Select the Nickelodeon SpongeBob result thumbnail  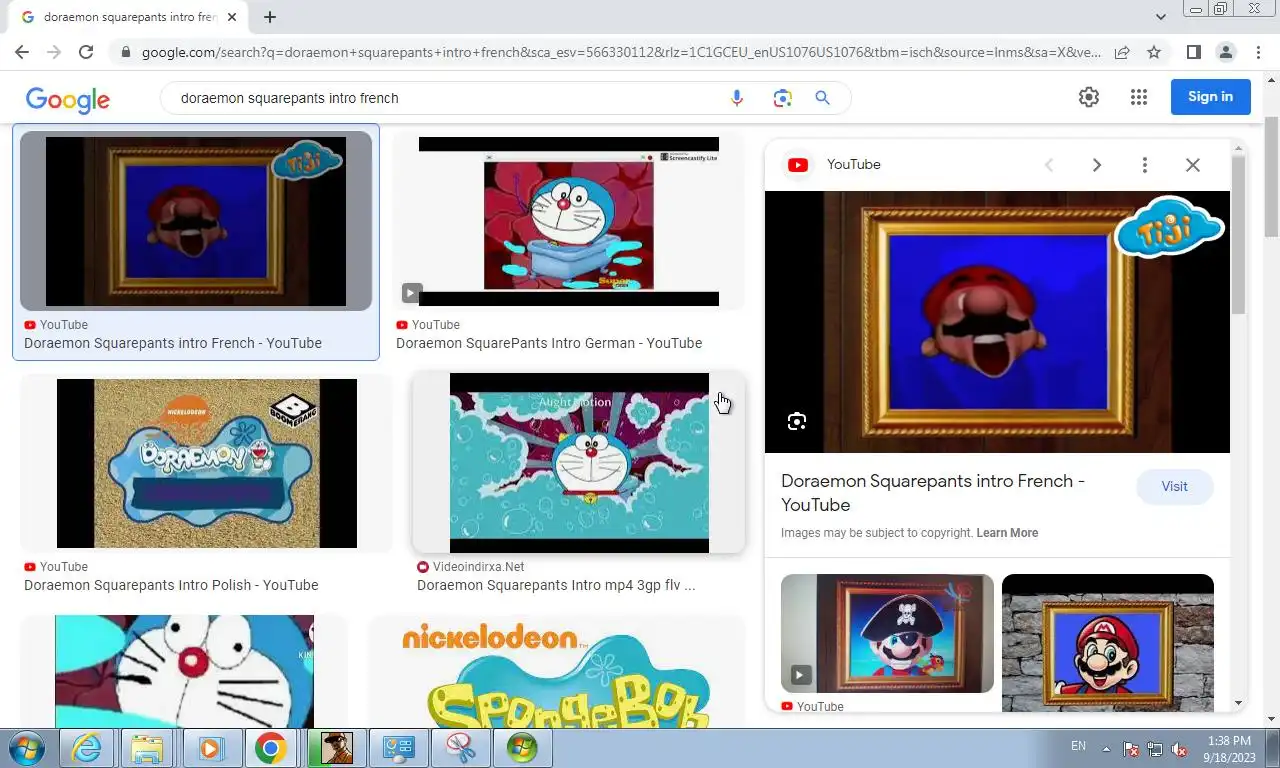click(557, 672)
